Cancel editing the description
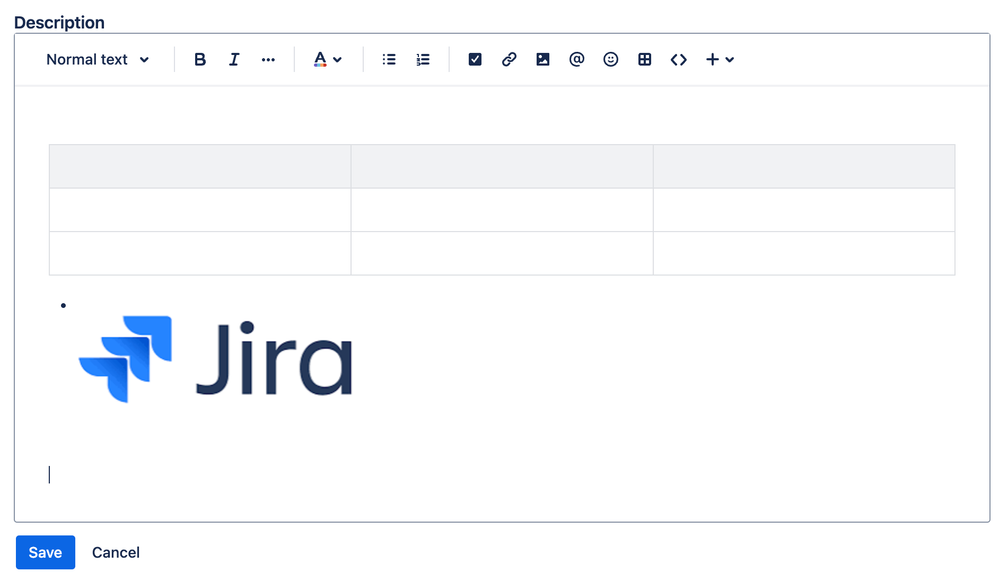Image resolution: width=999 pixels, height=583 pixels. point(115,552)
